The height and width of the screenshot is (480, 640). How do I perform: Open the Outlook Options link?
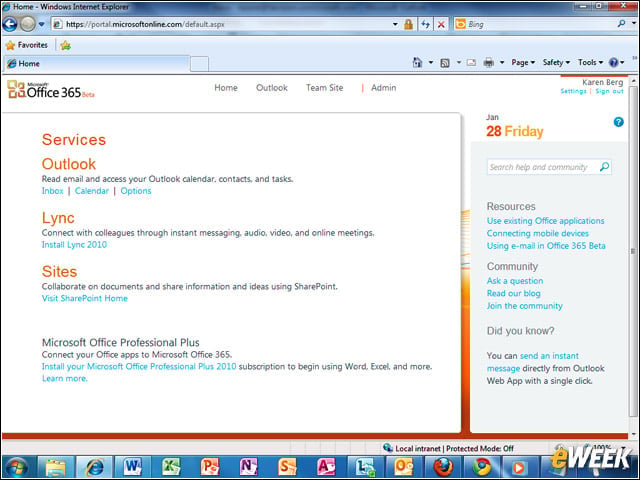(x=136, y=191)
